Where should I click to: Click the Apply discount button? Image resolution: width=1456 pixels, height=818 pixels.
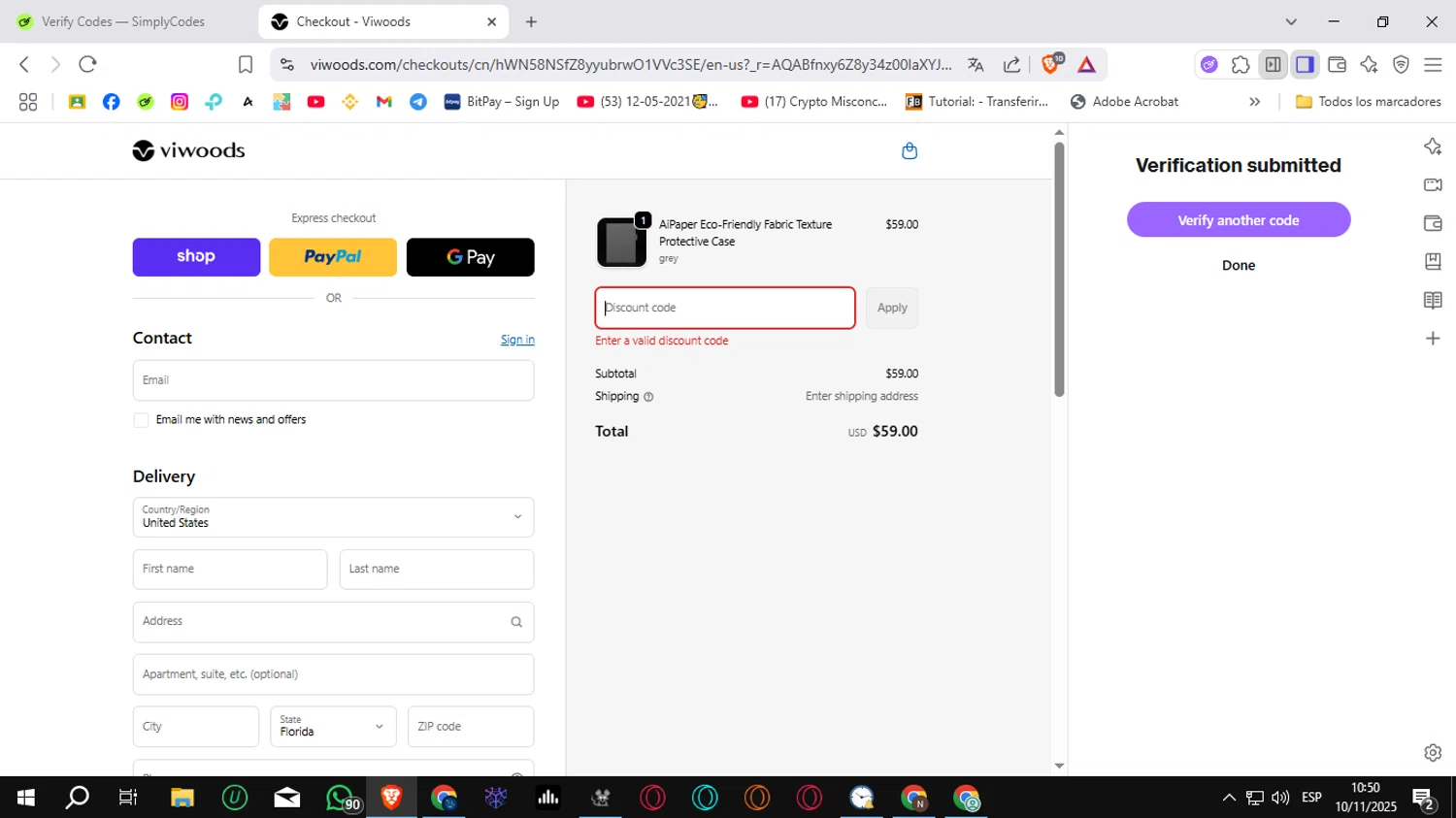tap(892, 308)
